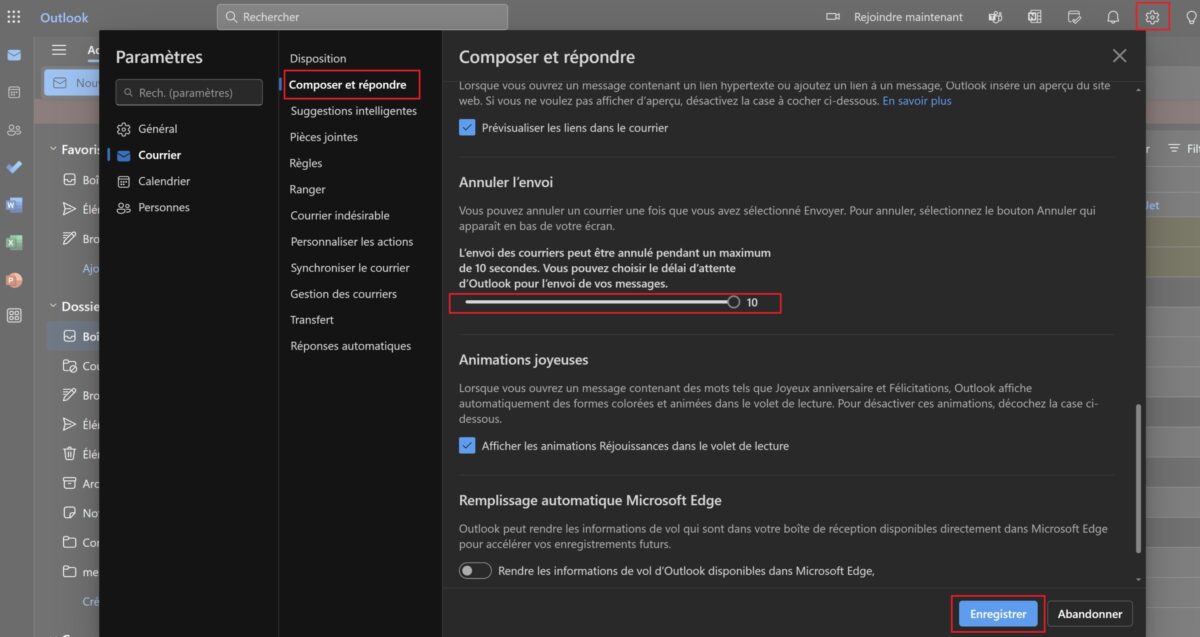Open the archive box folder icon
Image resolution: width=1200 pixels, height=637 pixels.
[70, 483]
